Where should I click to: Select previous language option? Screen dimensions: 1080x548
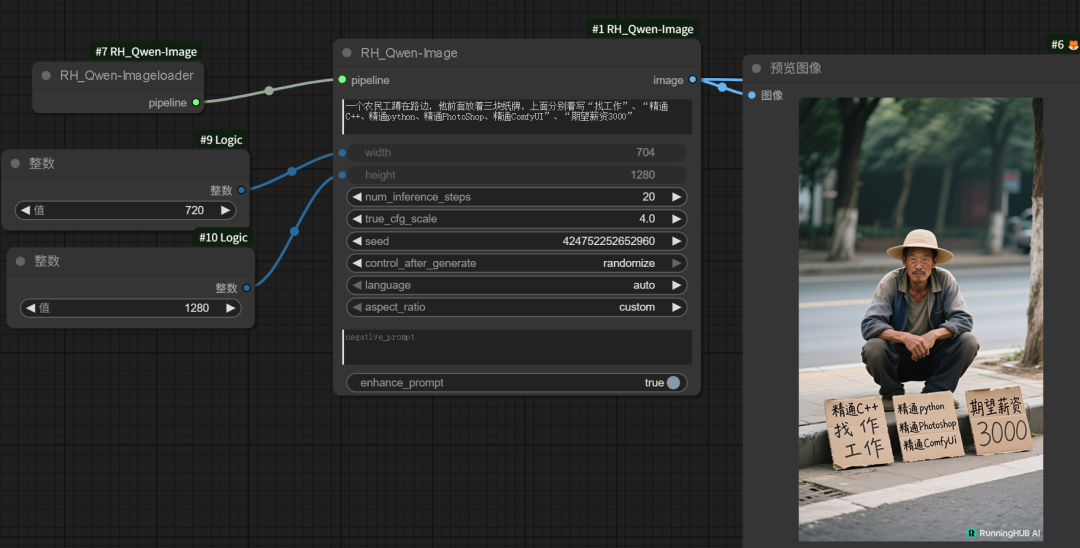(x=357, y=285)
